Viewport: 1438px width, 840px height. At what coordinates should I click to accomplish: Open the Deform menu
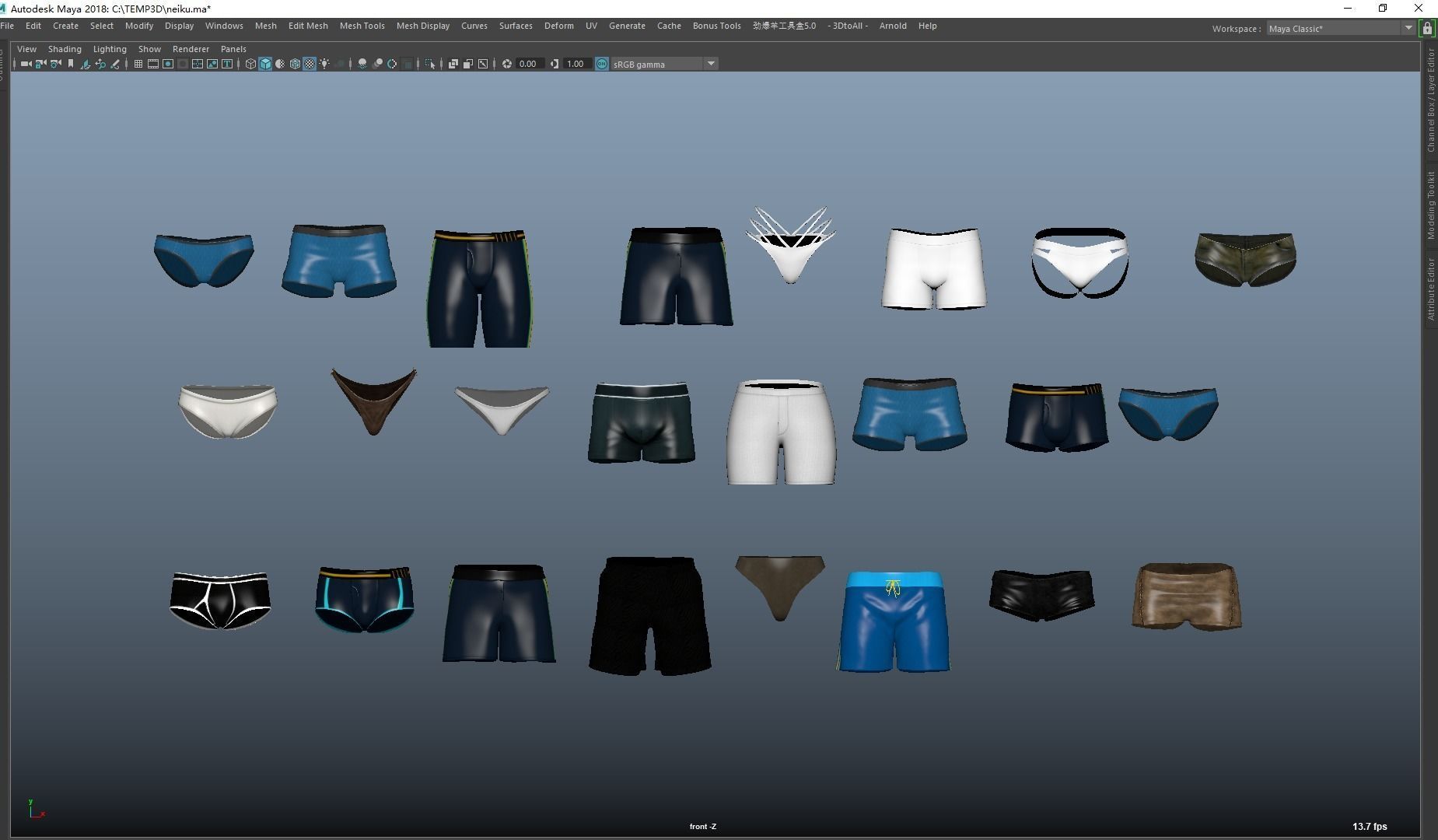point(558,26)
